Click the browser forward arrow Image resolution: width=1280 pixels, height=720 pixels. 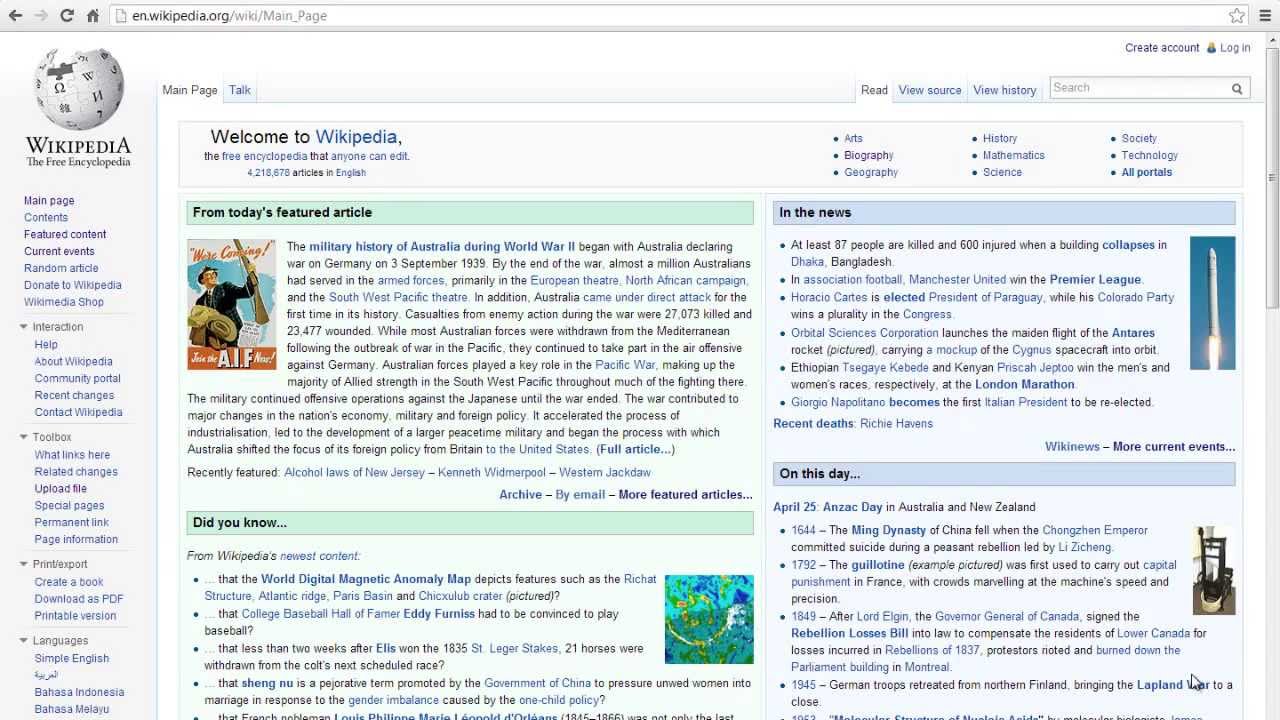[41, 16]
